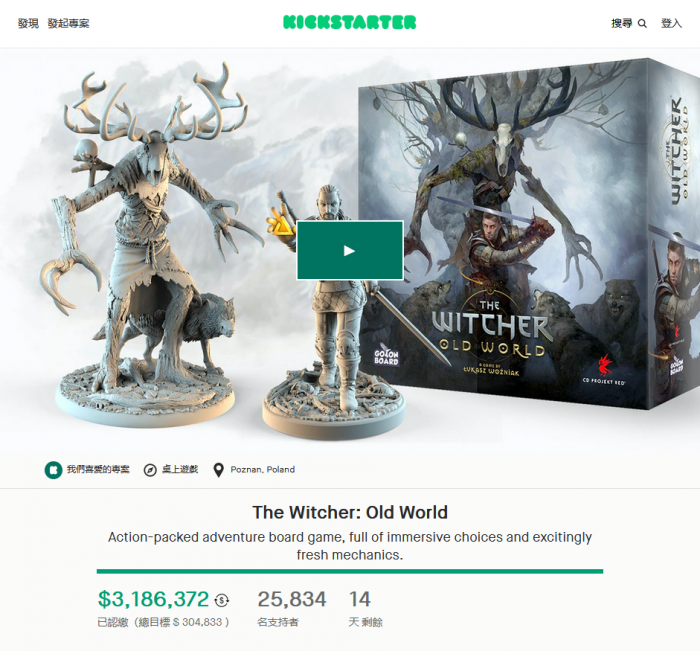Open search via magnifier icon
Viewport: 700px width, 651px height.
pyautogui.click(x=642, y=23)
